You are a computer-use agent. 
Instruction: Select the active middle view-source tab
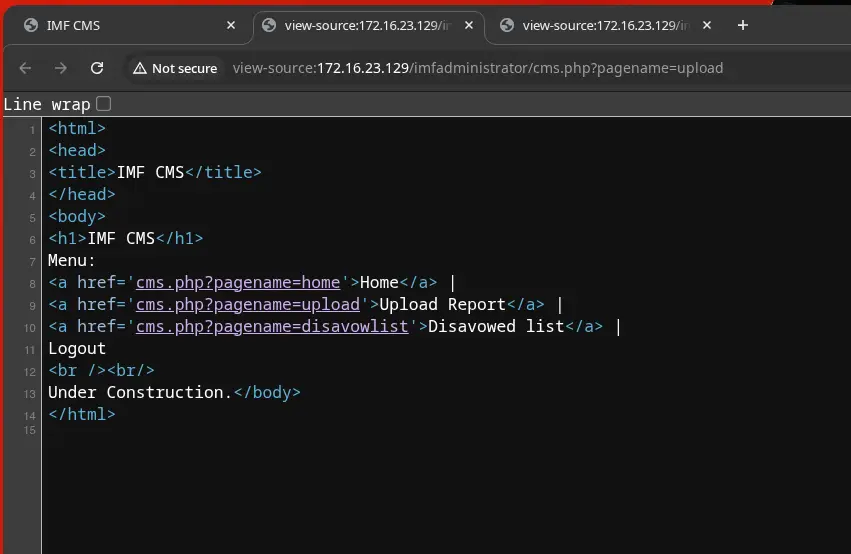click(360, 25)
